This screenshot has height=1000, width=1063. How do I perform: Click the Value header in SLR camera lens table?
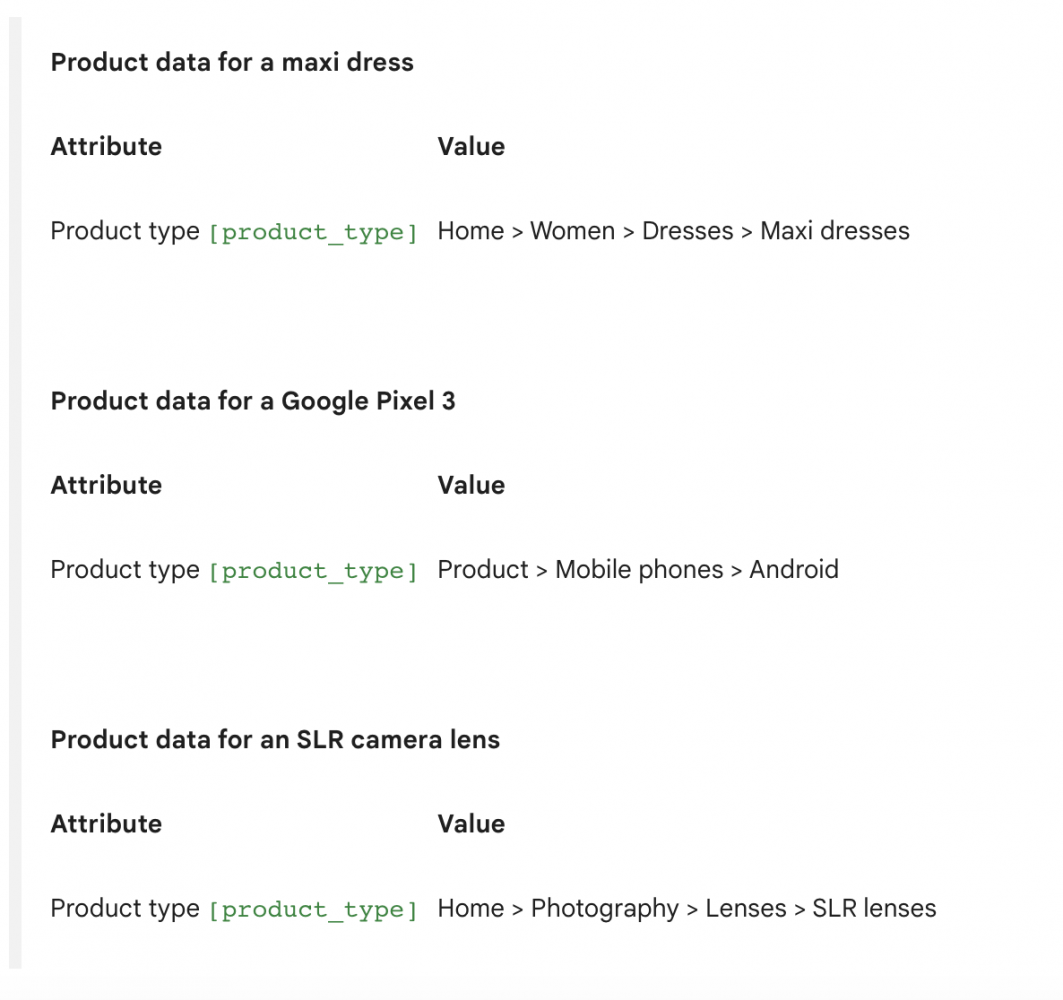[x=471, y=824]
